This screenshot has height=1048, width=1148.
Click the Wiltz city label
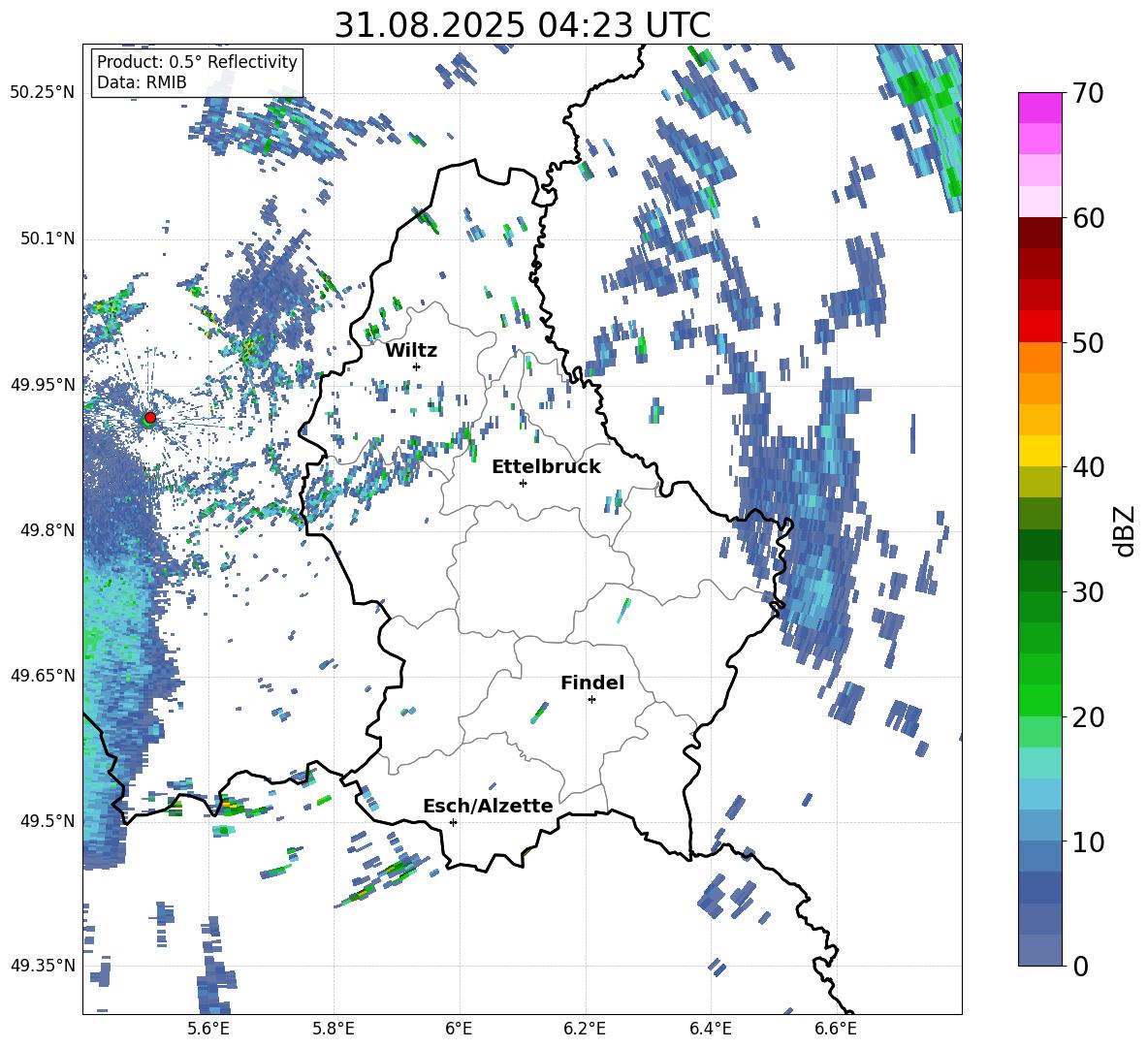point(411,351)
